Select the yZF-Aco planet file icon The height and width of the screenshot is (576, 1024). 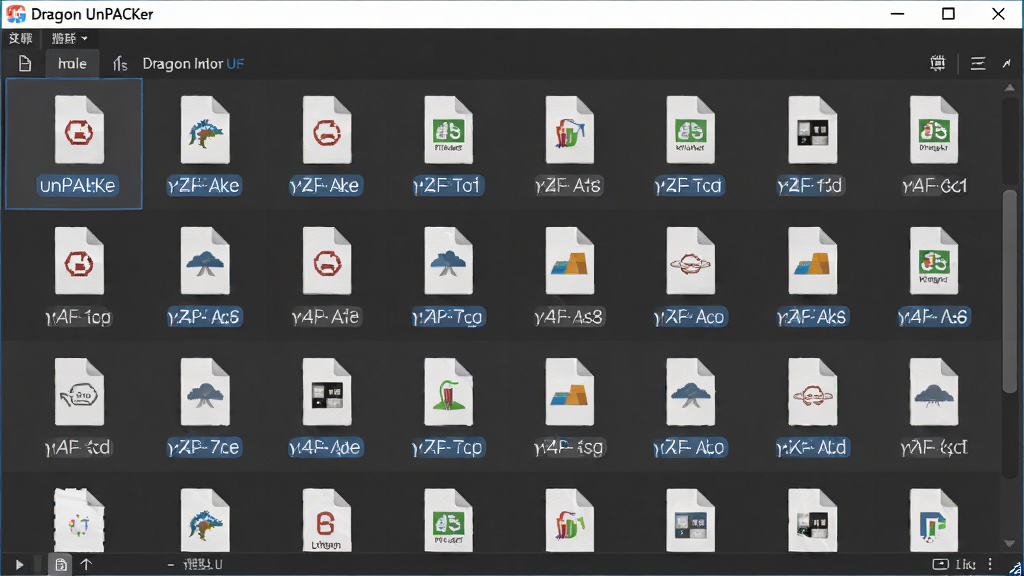[690, 261]
